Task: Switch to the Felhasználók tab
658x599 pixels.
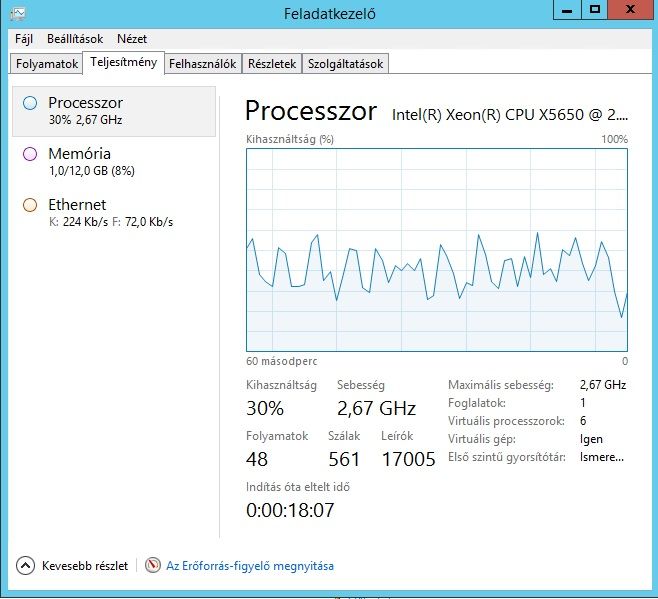Action: [x=203, y=64]
